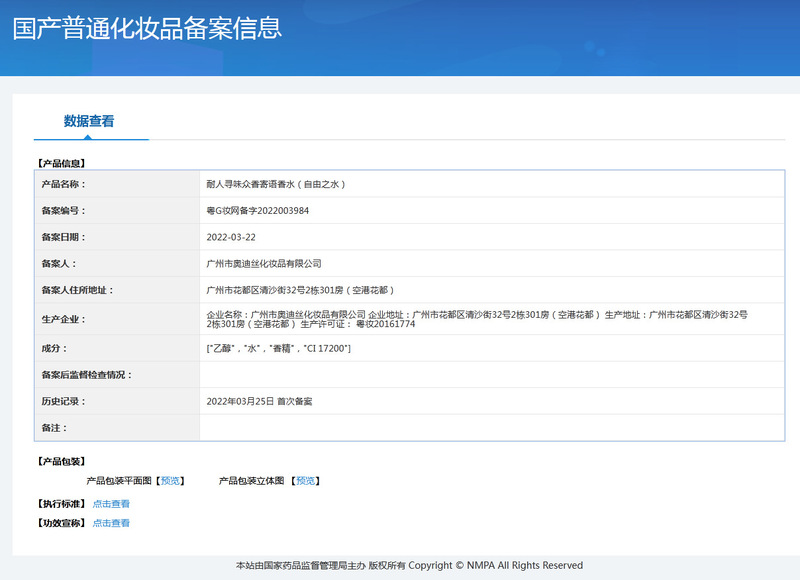Screen dimensions: 800x580
Task: Click the filing number 粤G妆网备字2022003984
Action: point(257,211)
